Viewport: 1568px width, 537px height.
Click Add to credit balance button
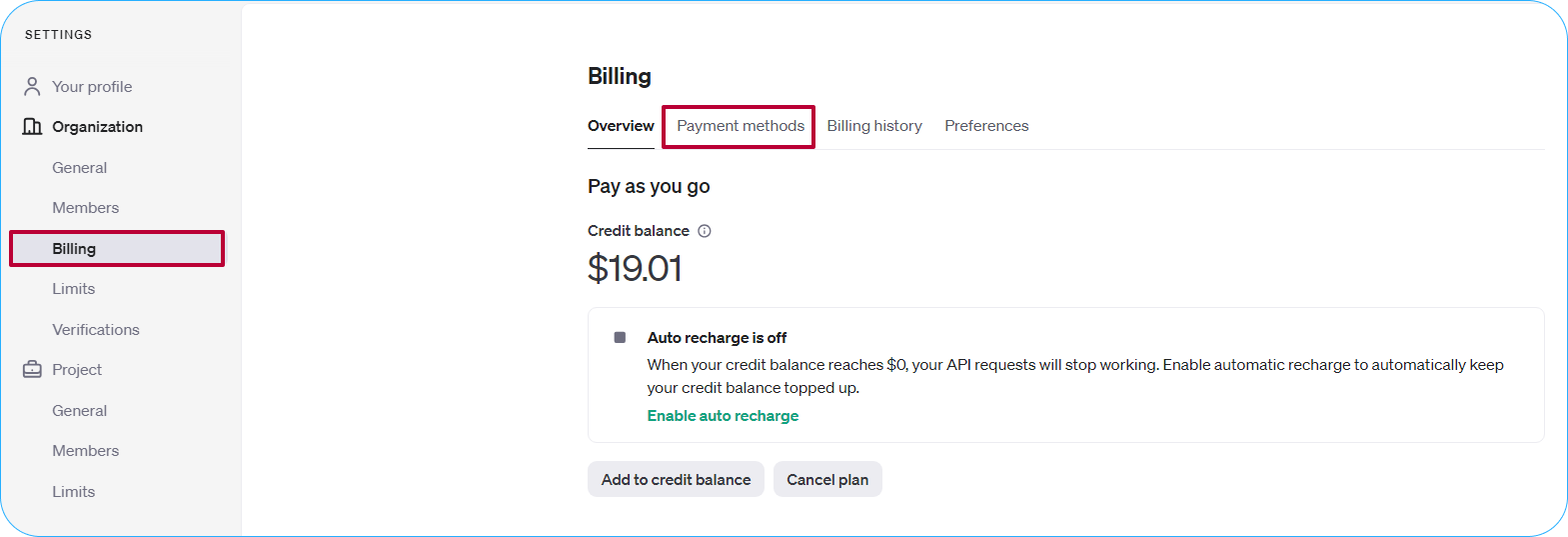click(x=676, y=479)
